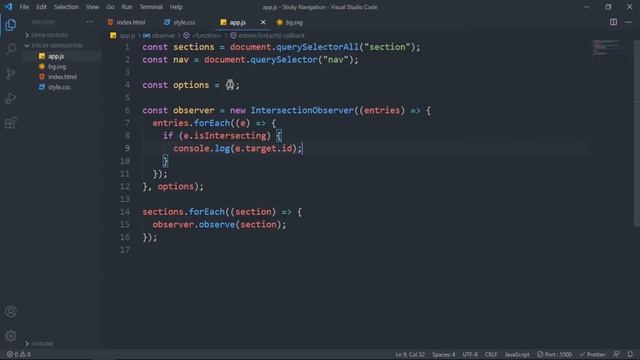Open the Extensions view
This screenshot has width=640, height=360.
pyautogui.click(x=11, y=122)
